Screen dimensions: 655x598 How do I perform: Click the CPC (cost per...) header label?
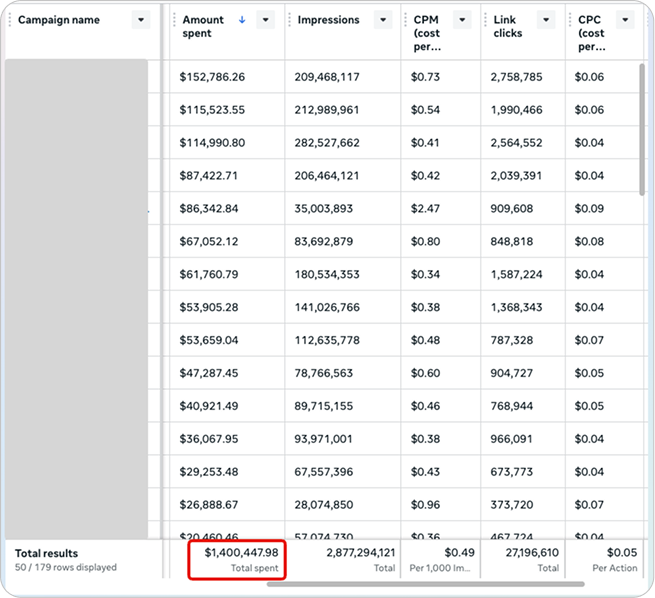pos(592,33)
